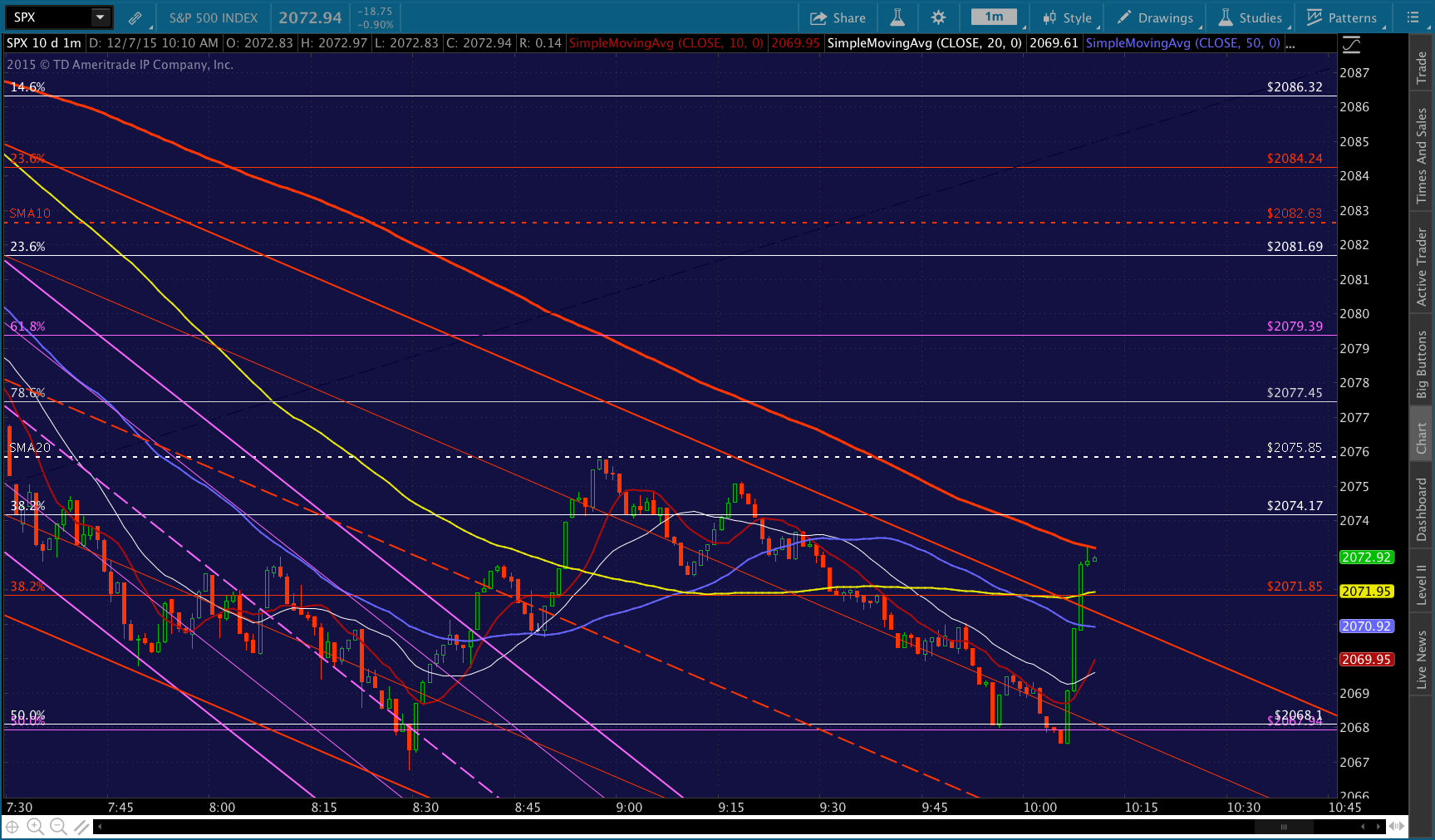
Task: Click the expand time axis arrows icon
Action: 1397,826
